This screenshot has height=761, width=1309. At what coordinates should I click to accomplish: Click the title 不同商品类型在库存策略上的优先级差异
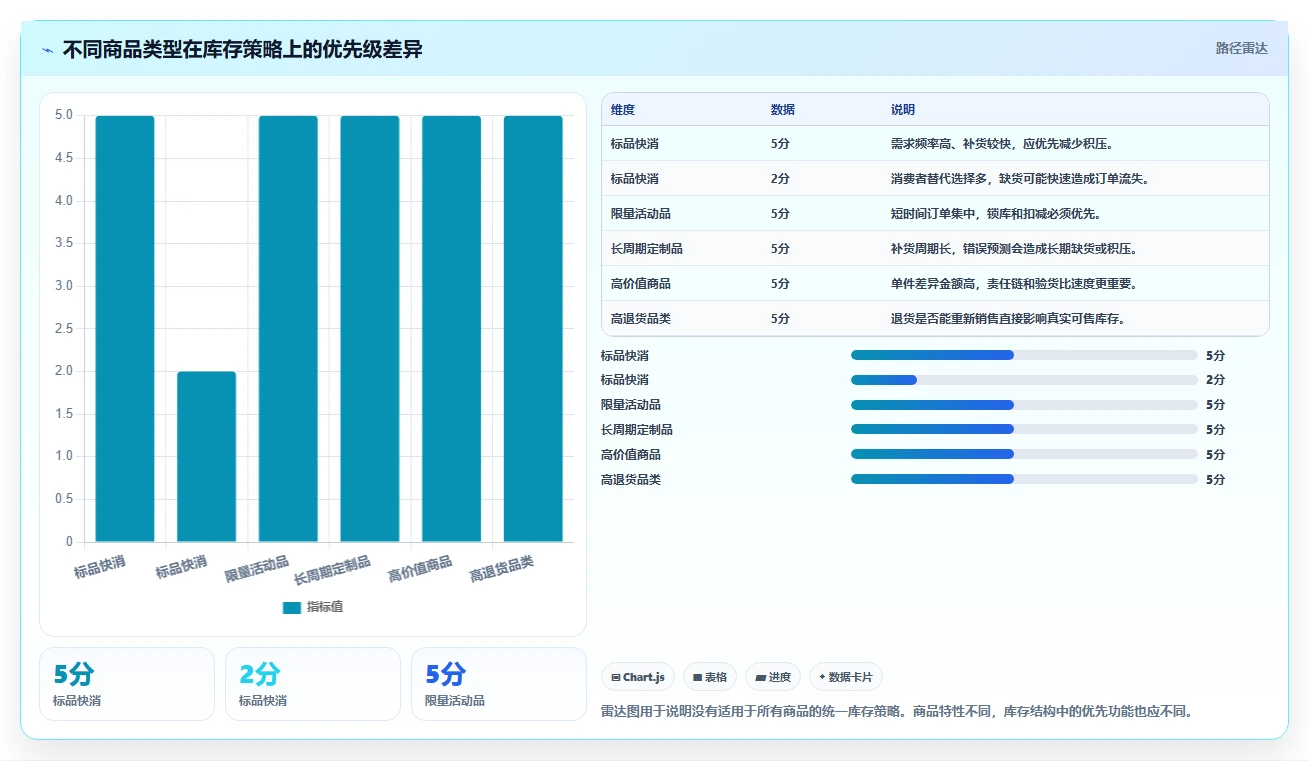243,49
